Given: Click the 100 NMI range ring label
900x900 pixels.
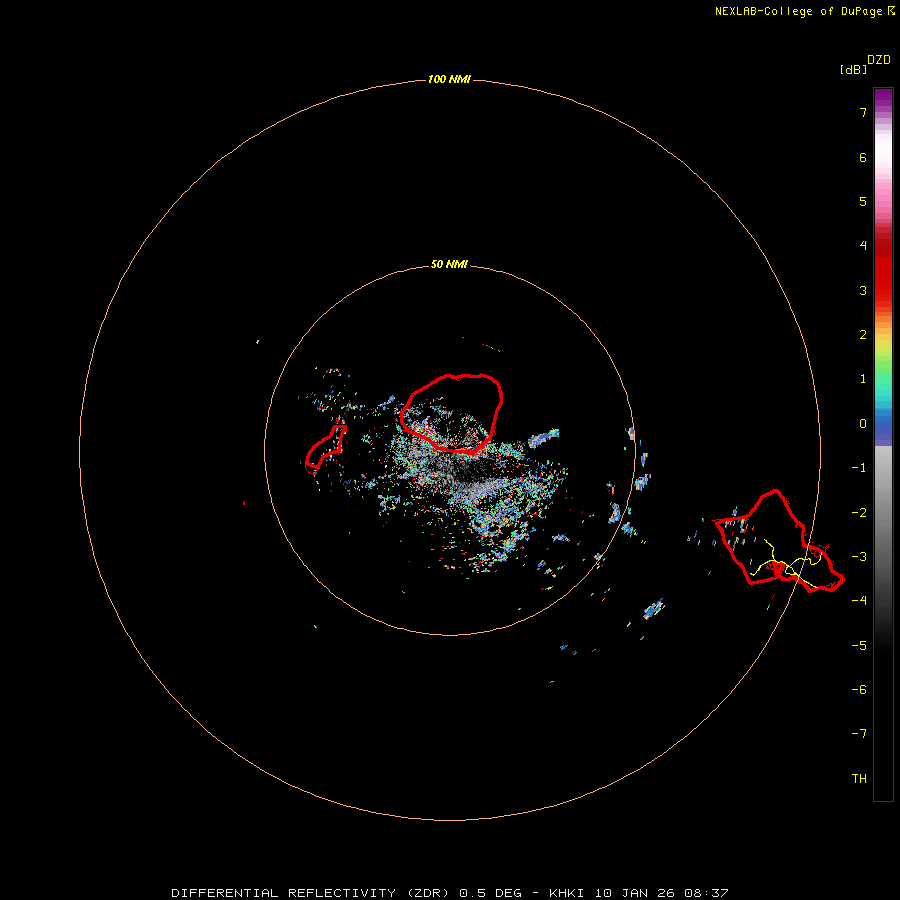Looking at the screenshot, I should (449, 79).
